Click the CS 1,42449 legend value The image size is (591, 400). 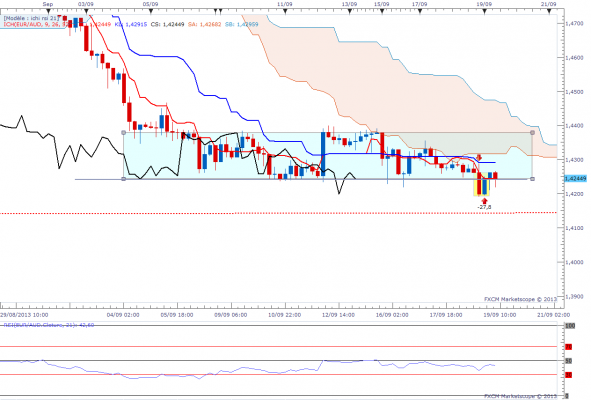(167, 24)
